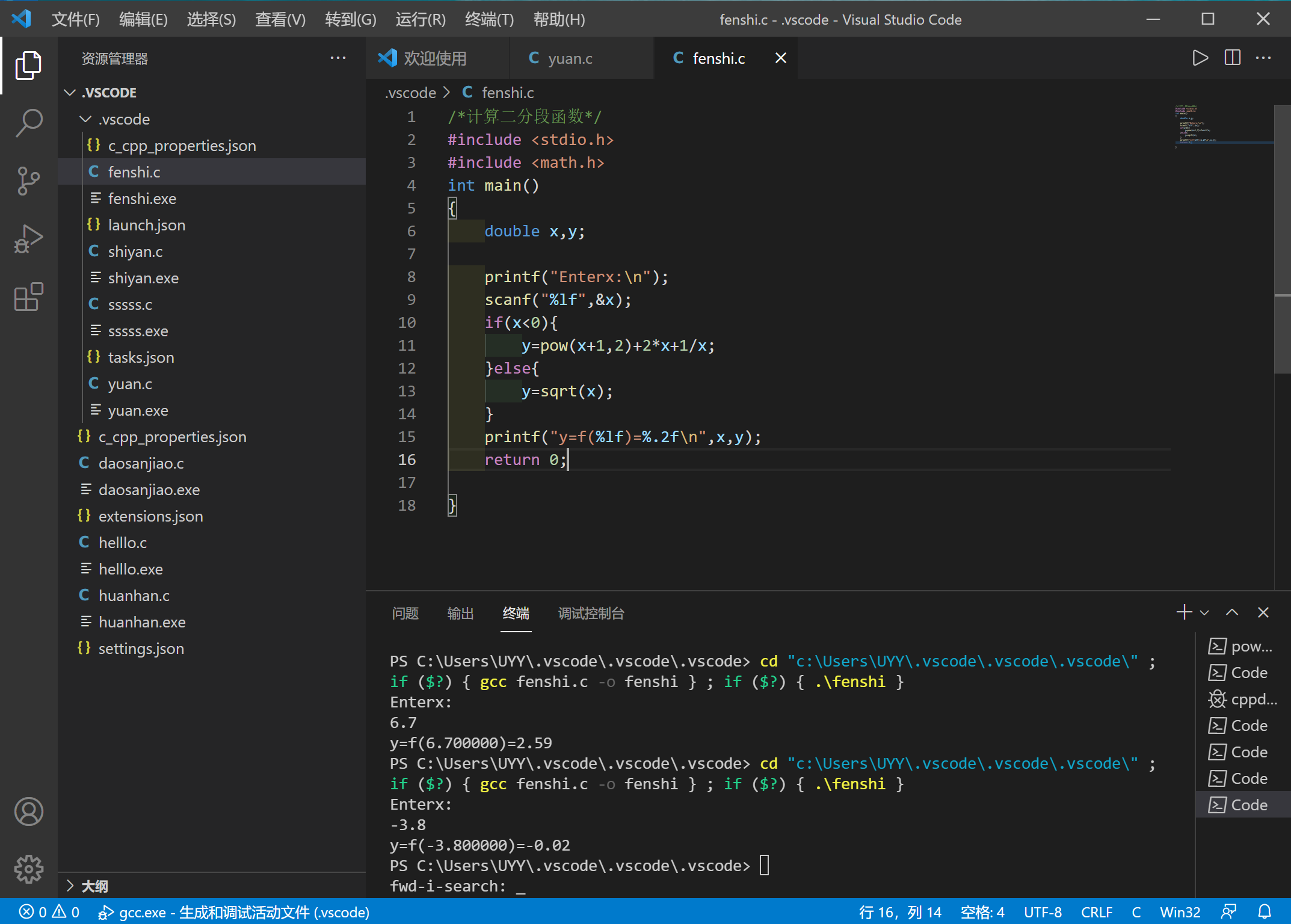
Task: Click the errors and warnings status indicator
Action: click(49, 912)
